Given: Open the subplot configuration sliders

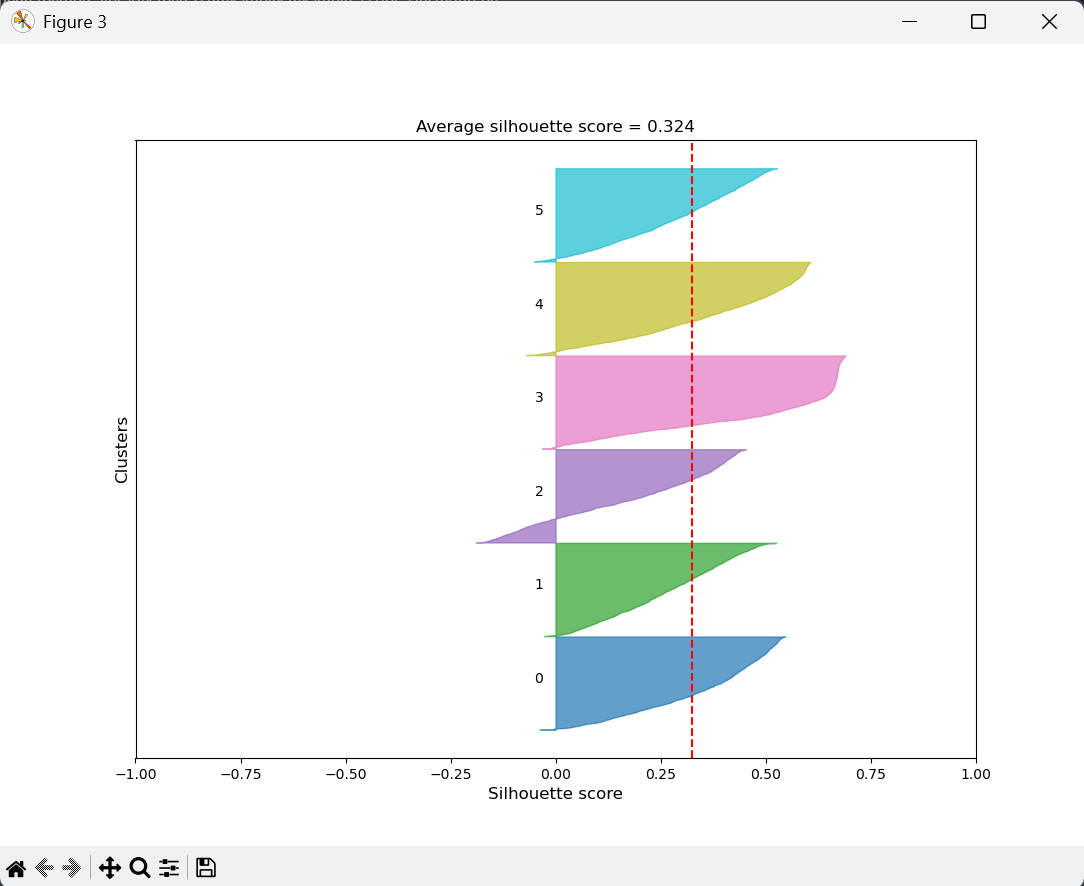Looking at the screenshot, I should [168, 867].
